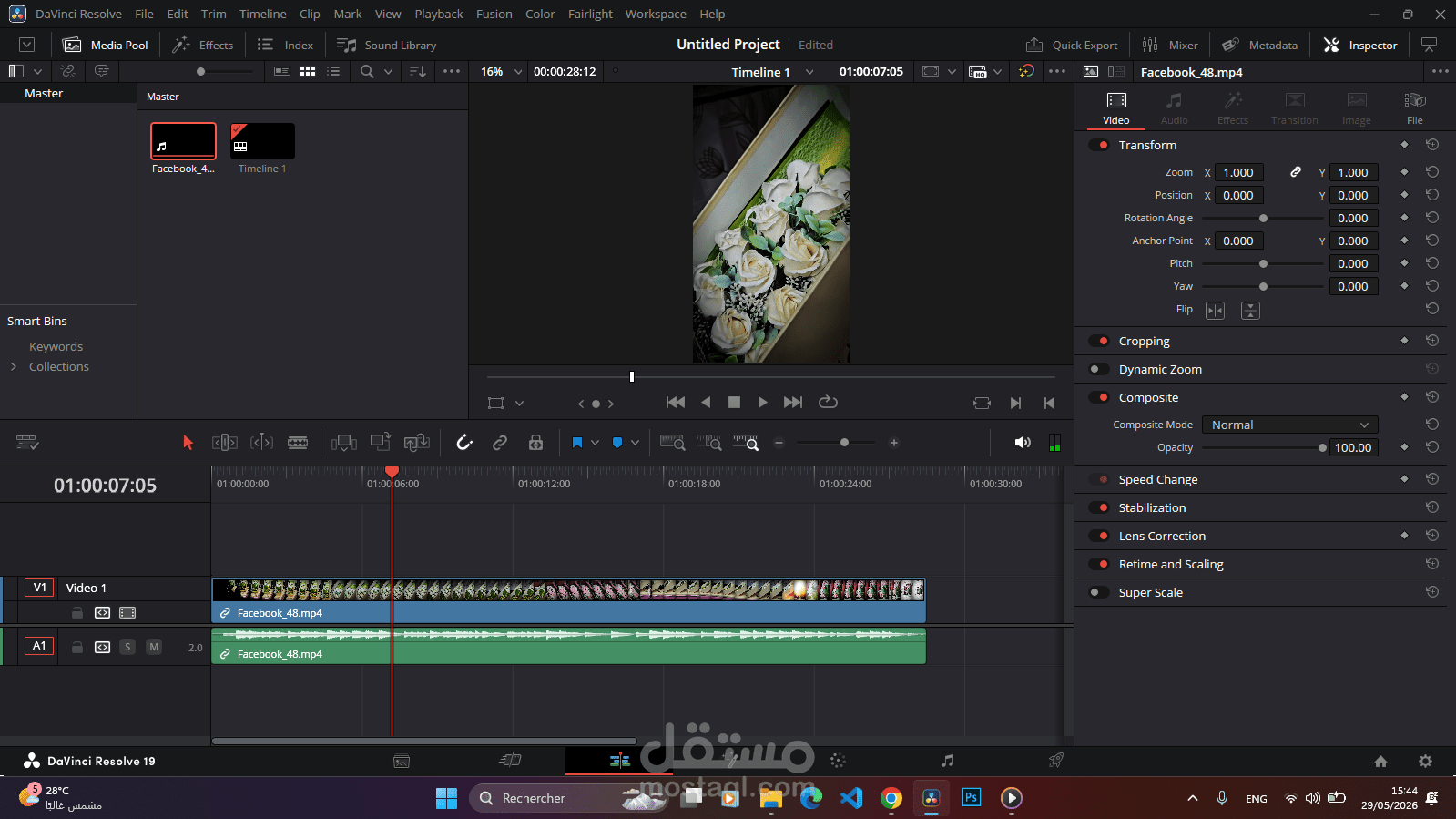This screenshot has width=1456, height=819.
Task: Adjust the Rotation Angle slider
Action: pos(1263,218)
